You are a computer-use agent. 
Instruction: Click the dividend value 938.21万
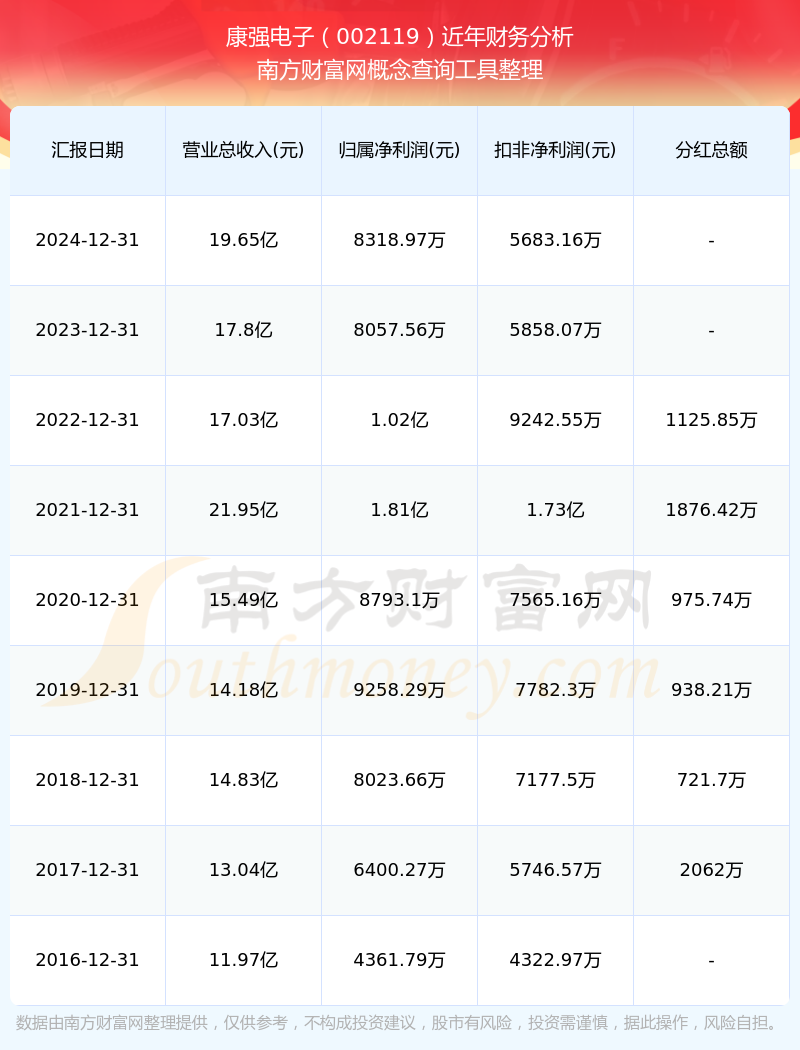tap(712, 690)
